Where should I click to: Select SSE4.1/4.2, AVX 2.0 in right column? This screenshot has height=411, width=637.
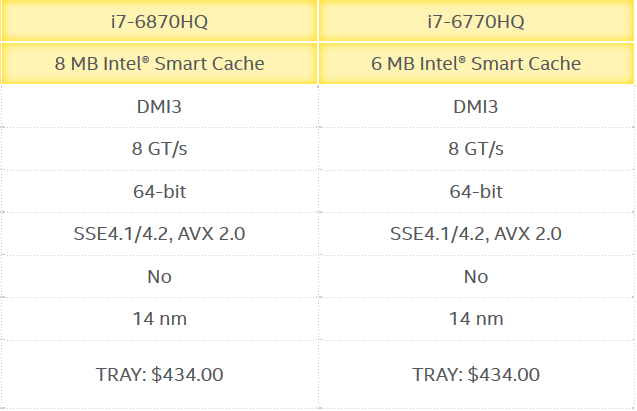(476, 234)
